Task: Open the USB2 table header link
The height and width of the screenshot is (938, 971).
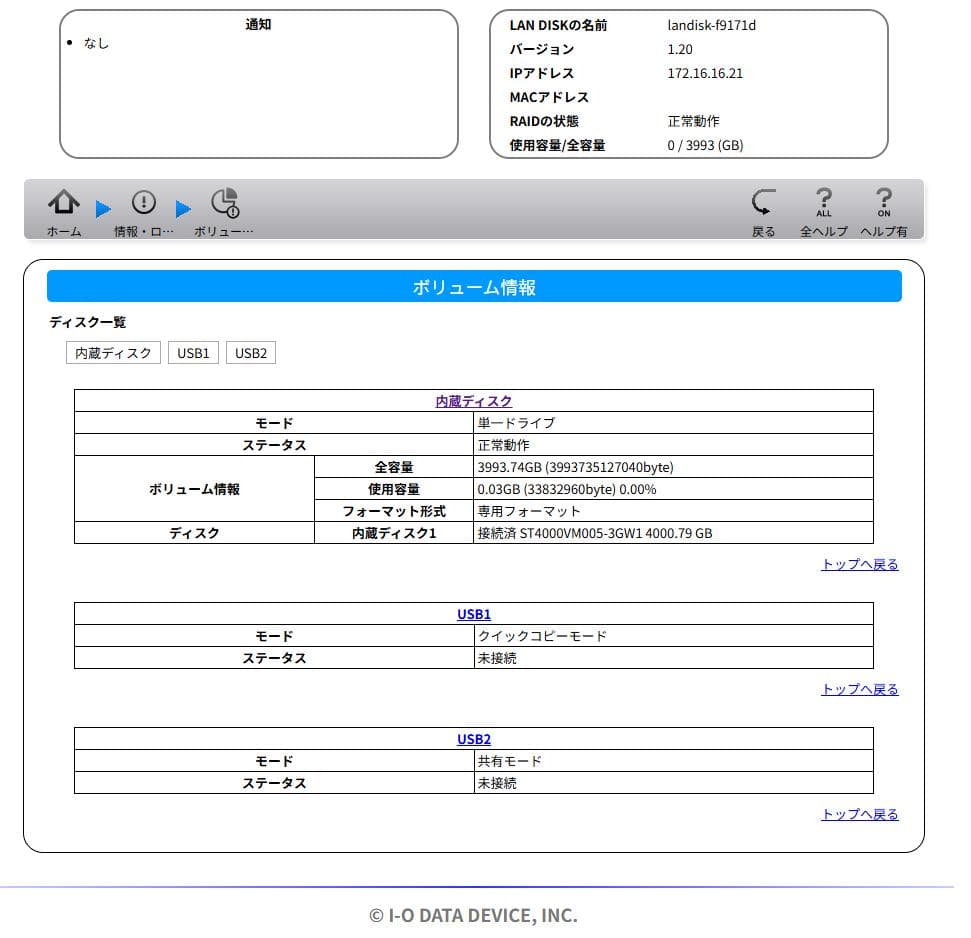Action: coord(473,739)
